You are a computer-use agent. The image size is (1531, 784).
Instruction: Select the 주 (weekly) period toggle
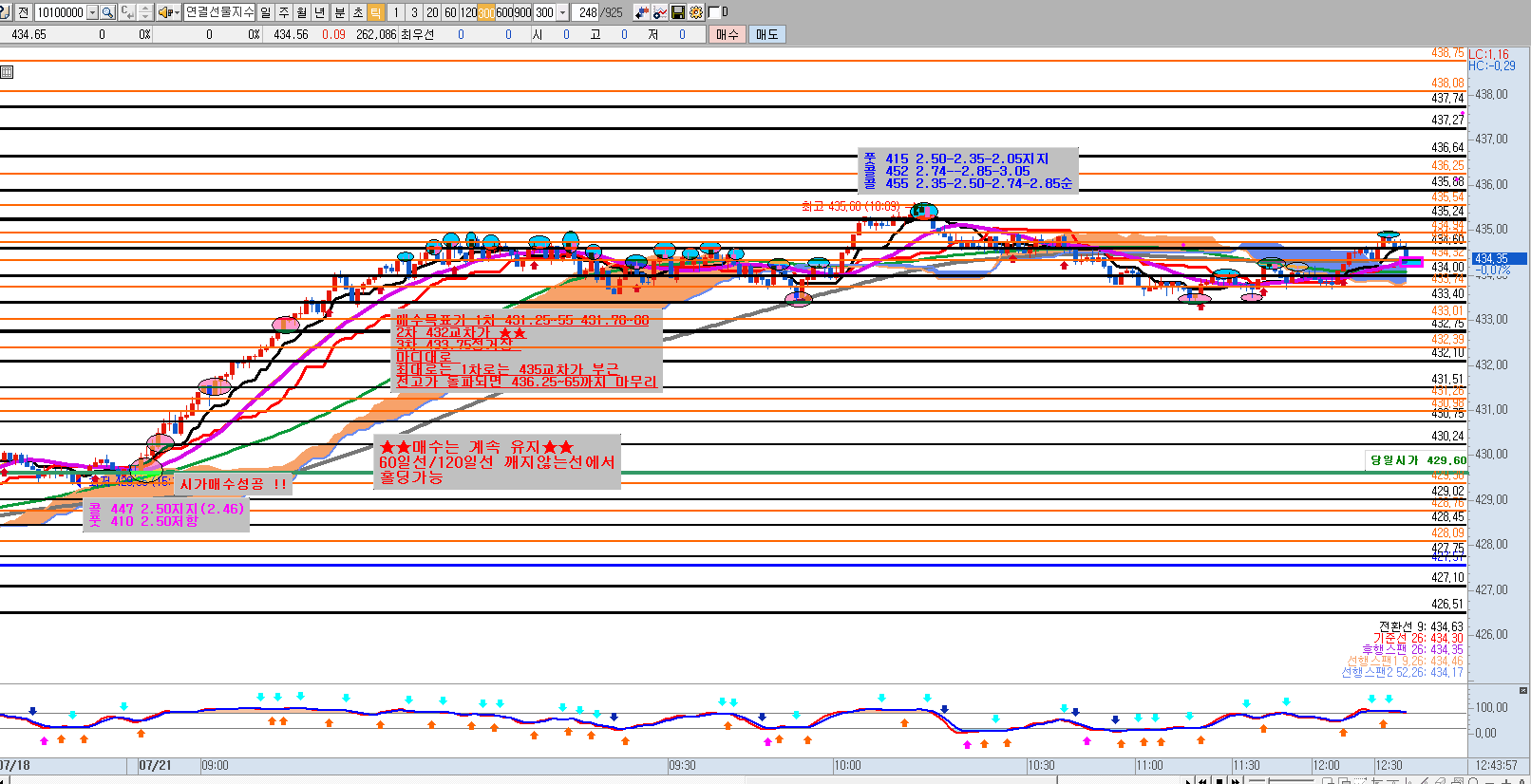click(x=284, y=12)
